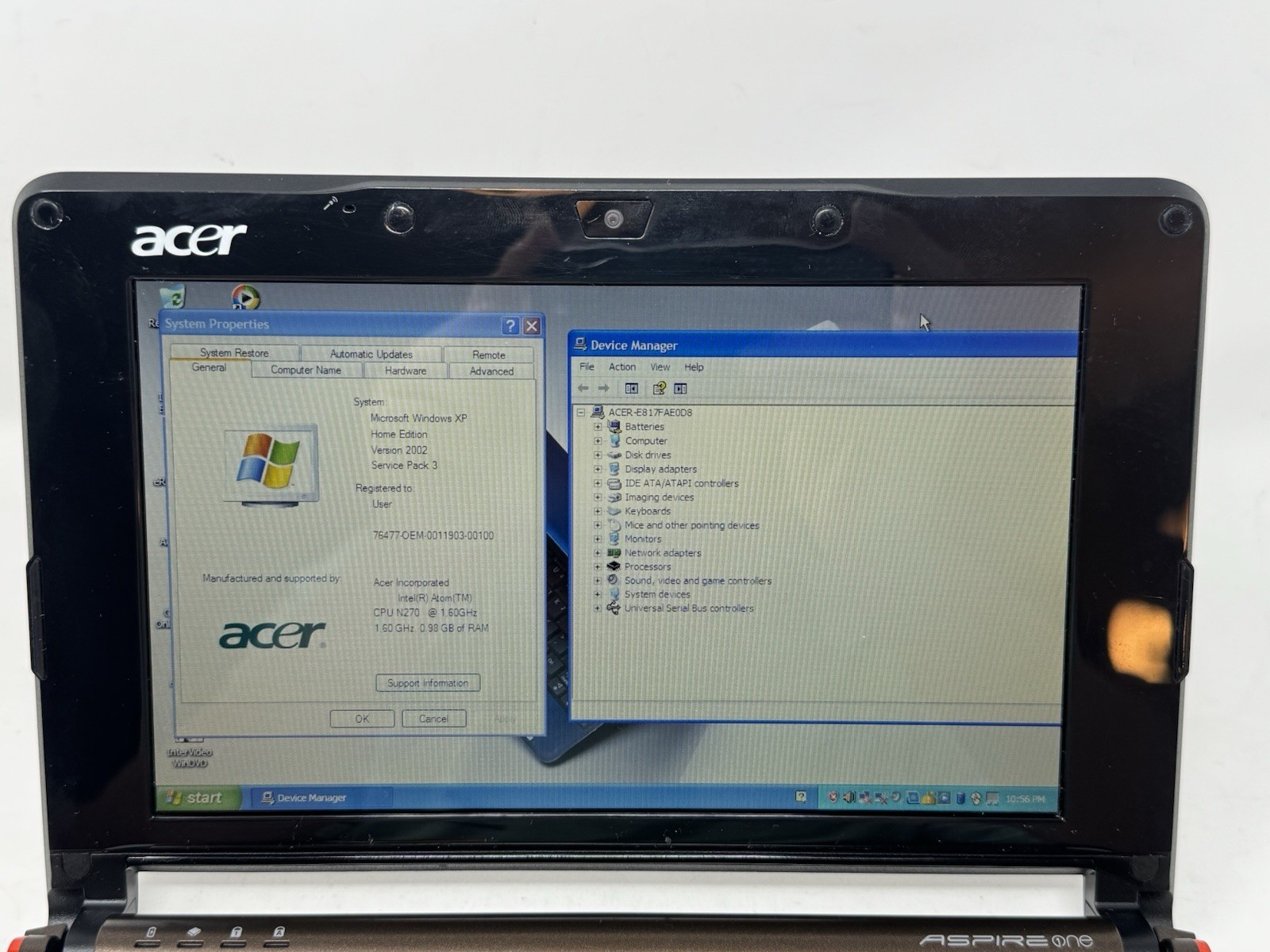Switch to the Remote tab

point(489,355)
